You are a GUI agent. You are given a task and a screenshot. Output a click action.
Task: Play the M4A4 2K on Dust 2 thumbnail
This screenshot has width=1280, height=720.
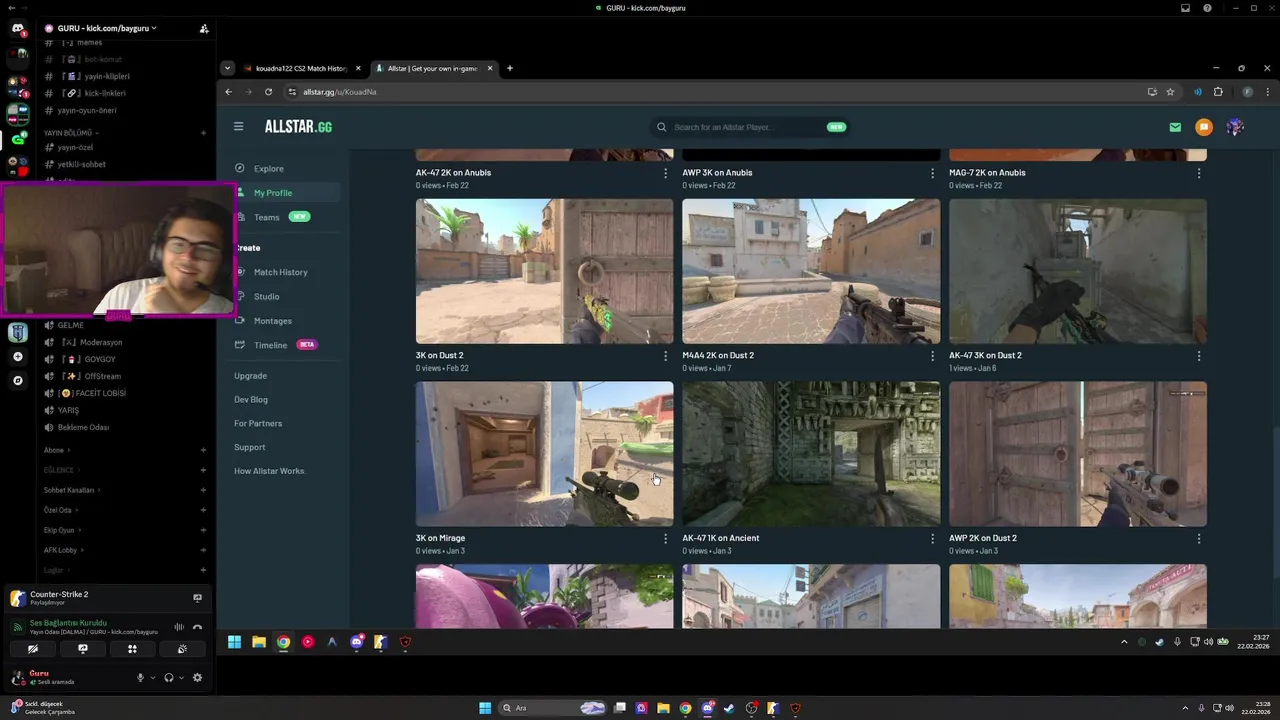coord(811,271)
